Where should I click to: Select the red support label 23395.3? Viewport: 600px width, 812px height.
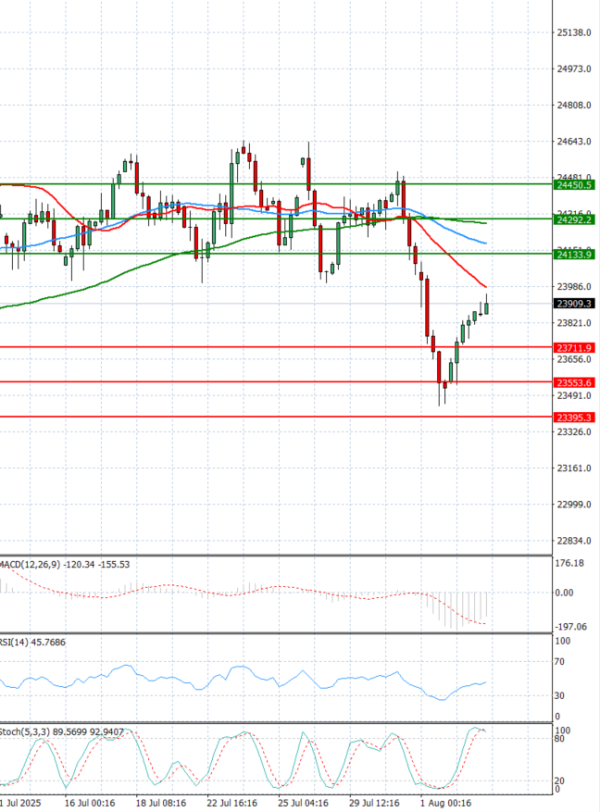pos(574,417)
